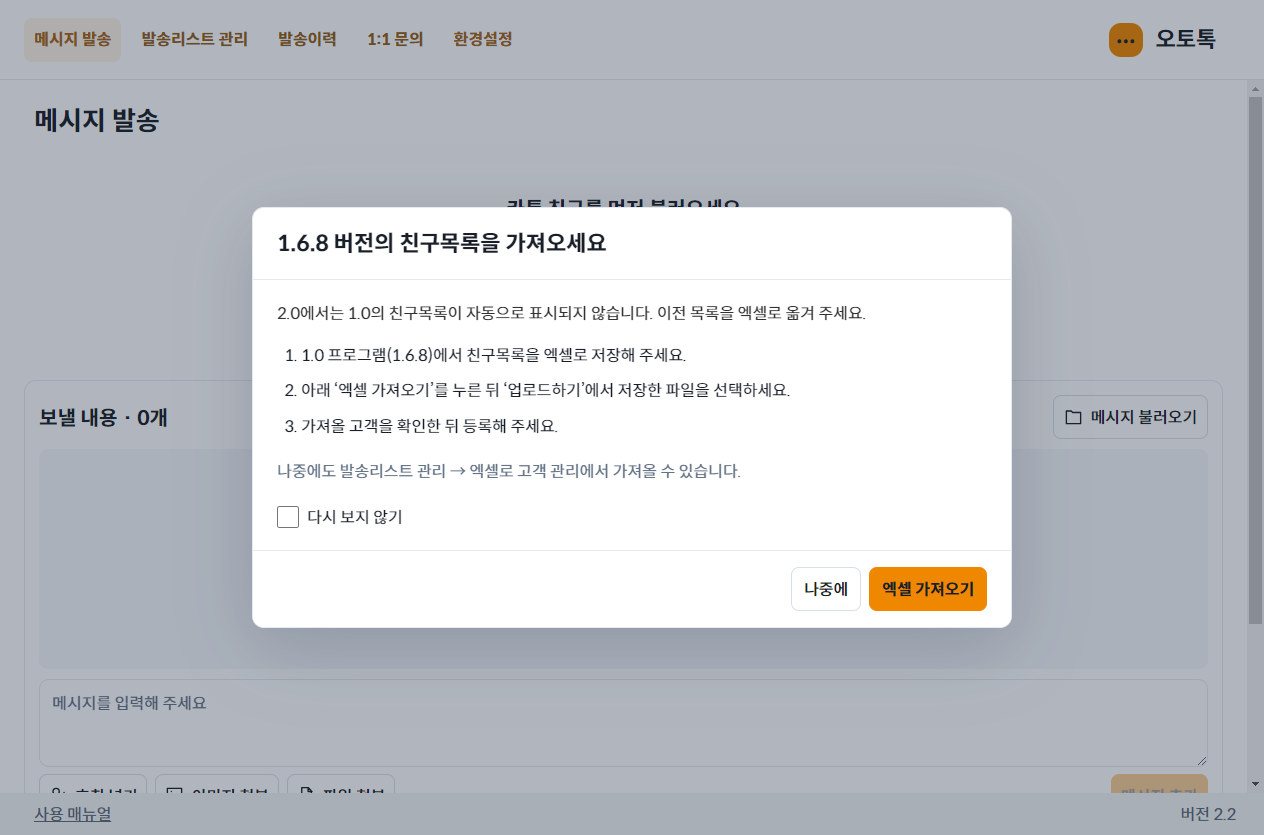Click the dialog title 1.6.8 버전의 친구목록을 가져오세요
This screenshot has width=1264, height=835.
tap(442, 243)
